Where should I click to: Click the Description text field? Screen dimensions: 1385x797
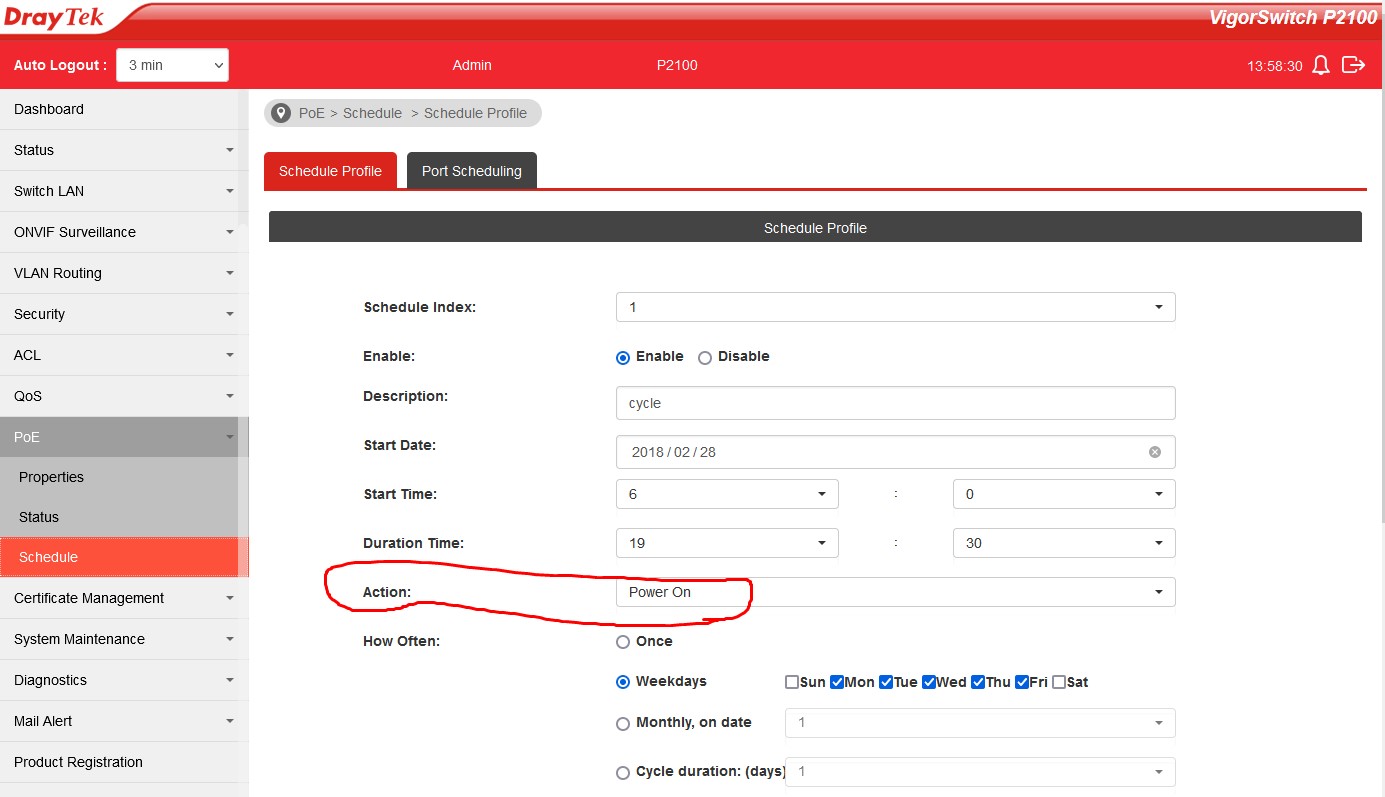click(895, 403)
